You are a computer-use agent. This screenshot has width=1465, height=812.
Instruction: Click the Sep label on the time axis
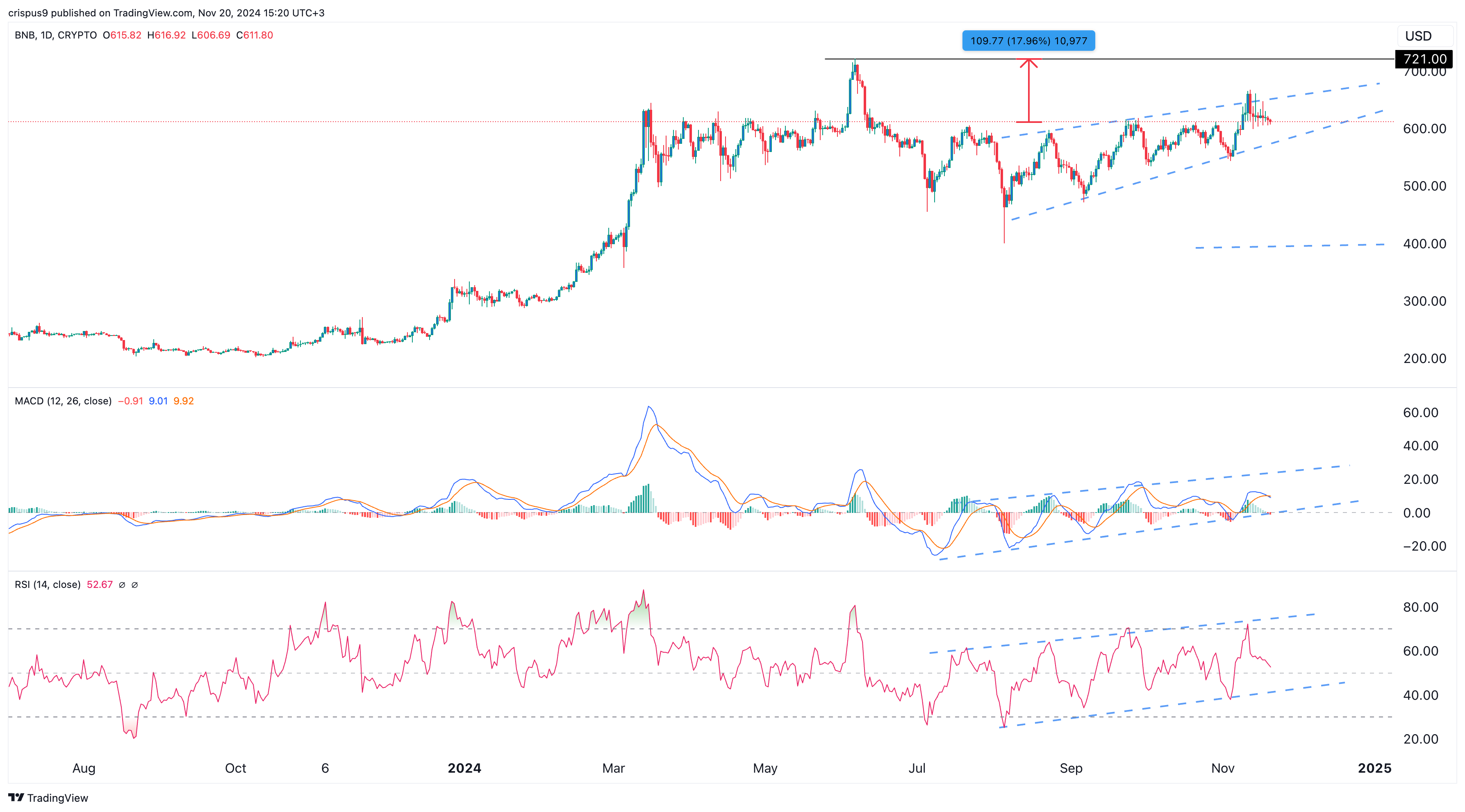[x=1071, y=769]
